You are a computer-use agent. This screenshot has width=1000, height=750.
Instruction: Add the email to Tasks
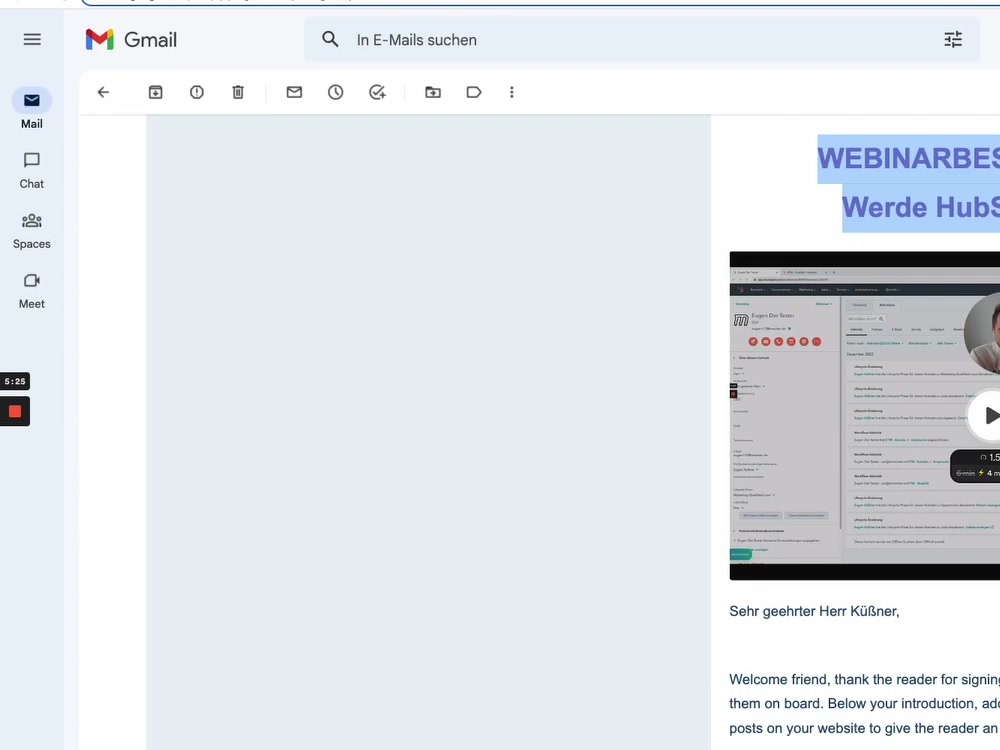click(x=377, y=92)
